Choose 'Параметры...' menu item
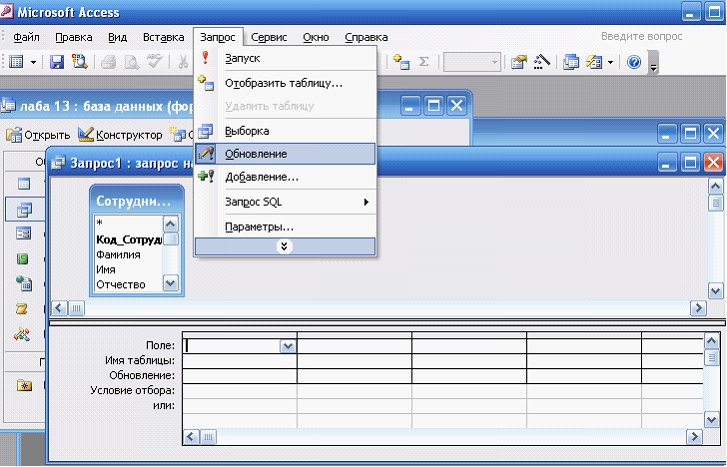 click(x=285, y=227)
